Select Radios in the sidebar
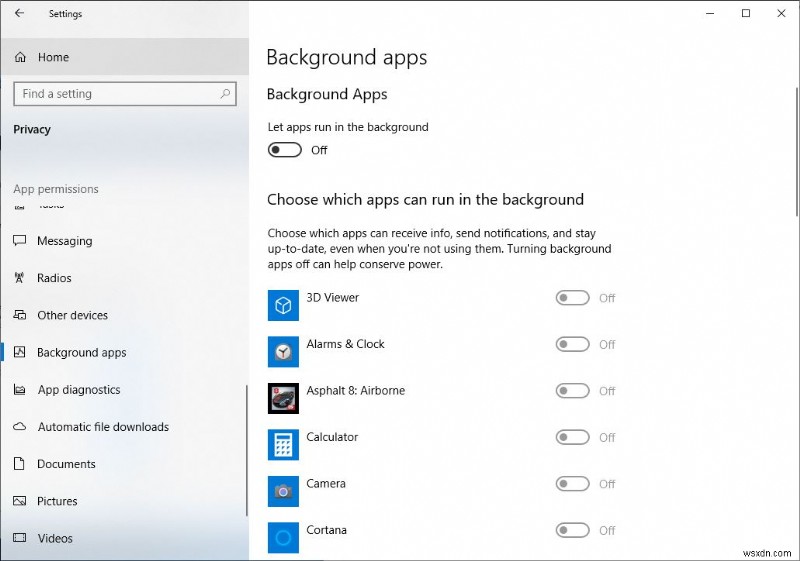 tap(54, 278)
